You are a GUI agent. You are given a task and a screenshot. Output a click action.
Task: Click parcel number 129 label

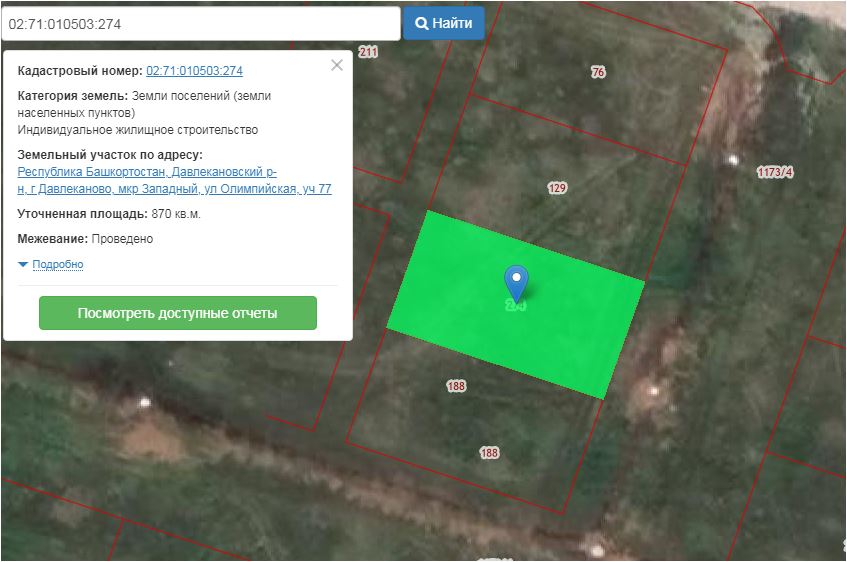point(557,188)
